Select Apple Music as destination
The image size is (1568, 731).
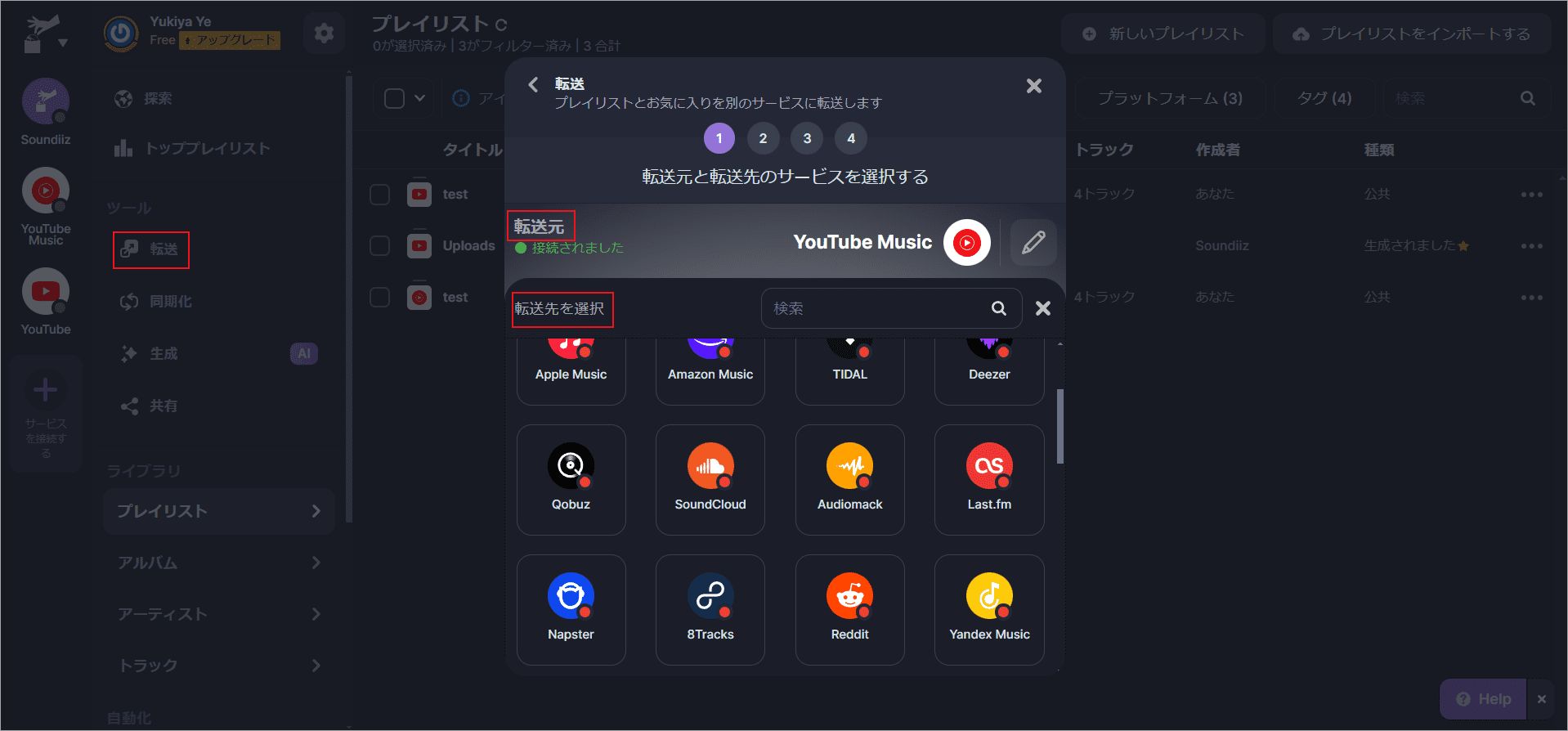tap(571, 371)
